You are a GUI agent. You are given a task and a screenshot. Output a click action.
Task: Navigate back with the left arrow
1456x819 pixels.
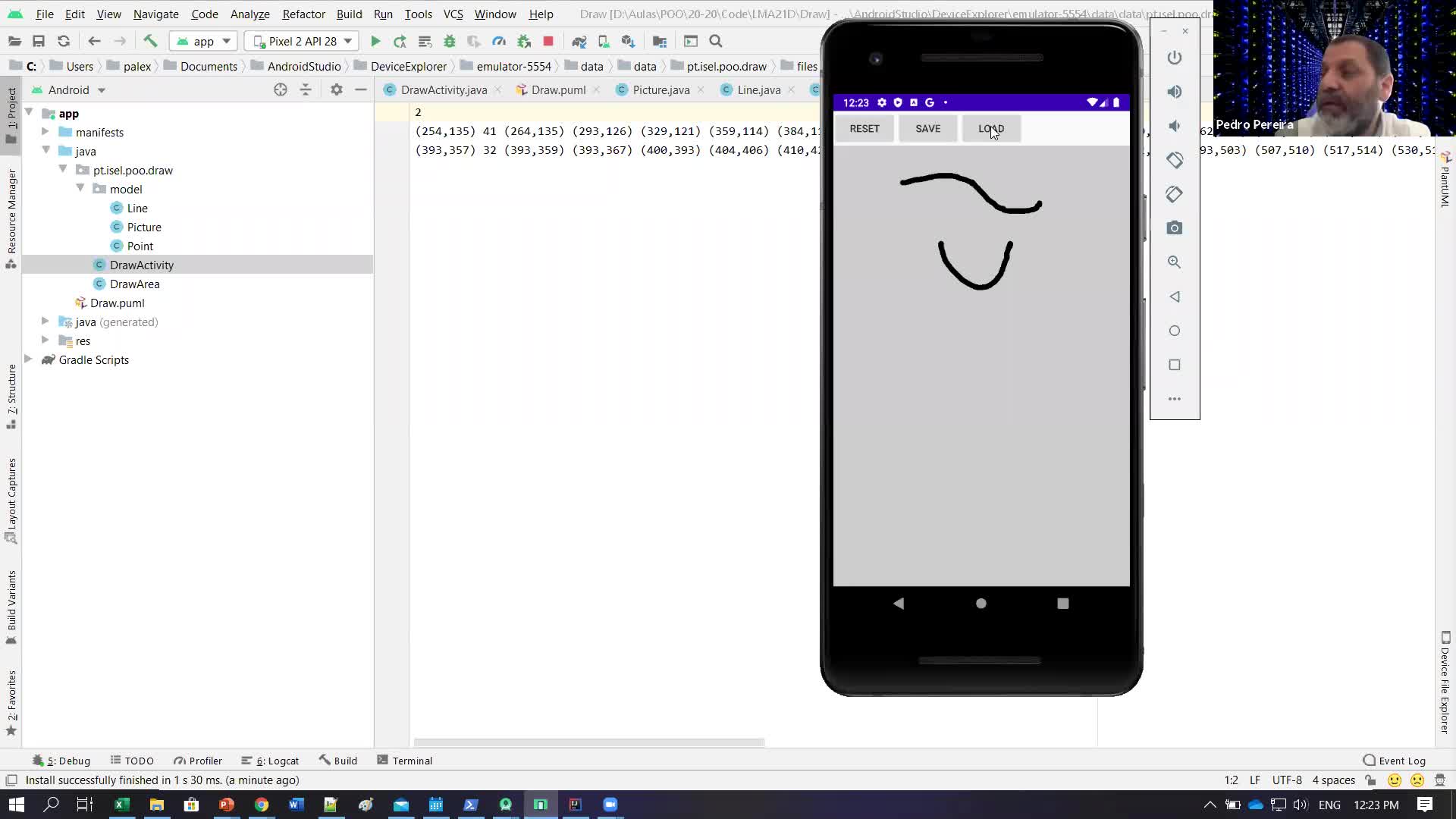[94, 41]
